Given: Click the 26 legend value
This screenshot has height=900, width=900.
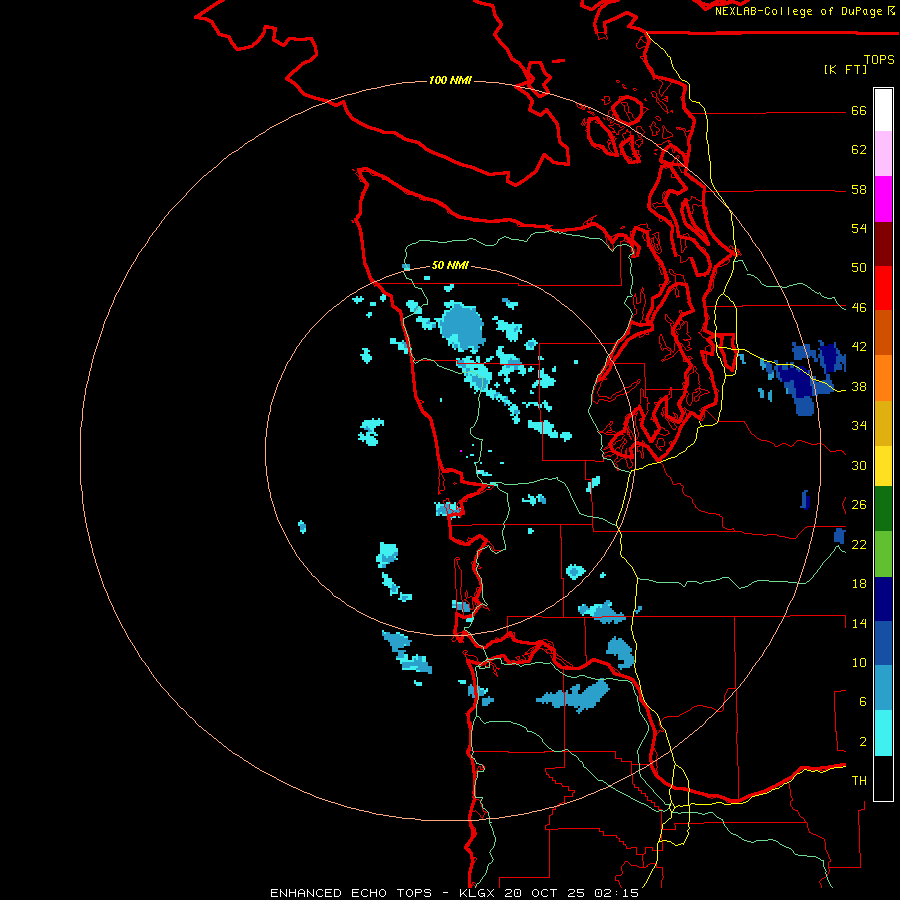Looking at the screenshot, I should click(859, 505).
